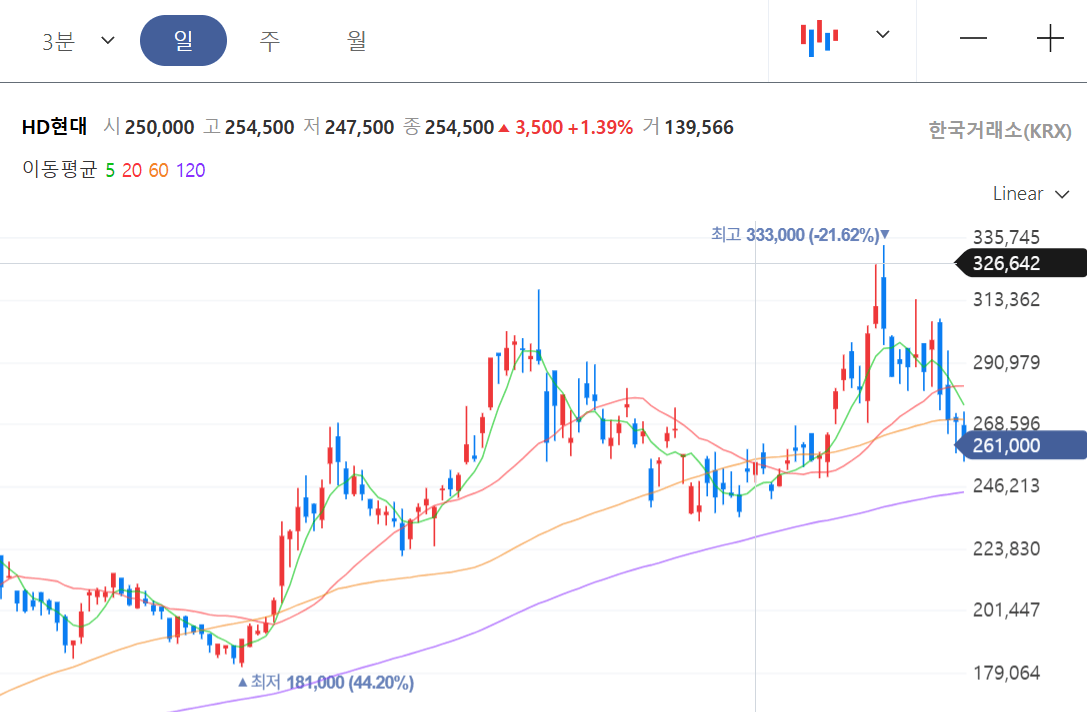1087x712 pixels.
Task: Click the closing price 종 254,500
Action: [x=449, y=128]
